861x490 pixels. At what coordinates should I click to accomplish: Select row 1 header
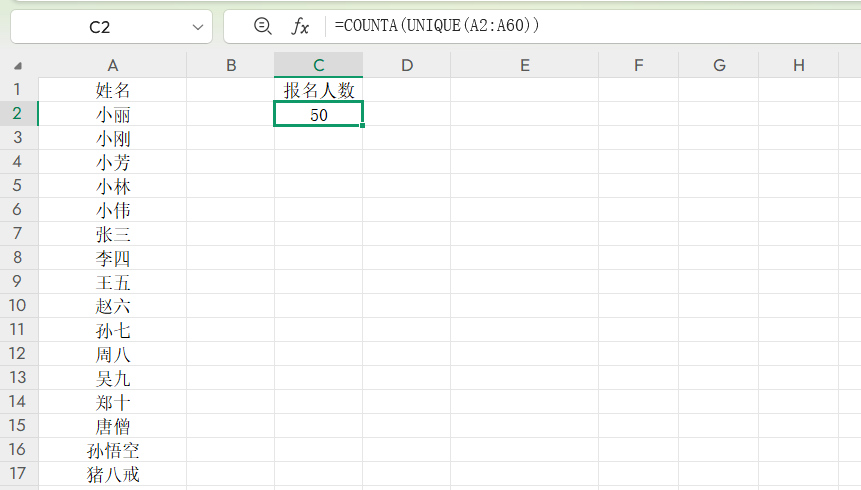(x=18, y=90)
